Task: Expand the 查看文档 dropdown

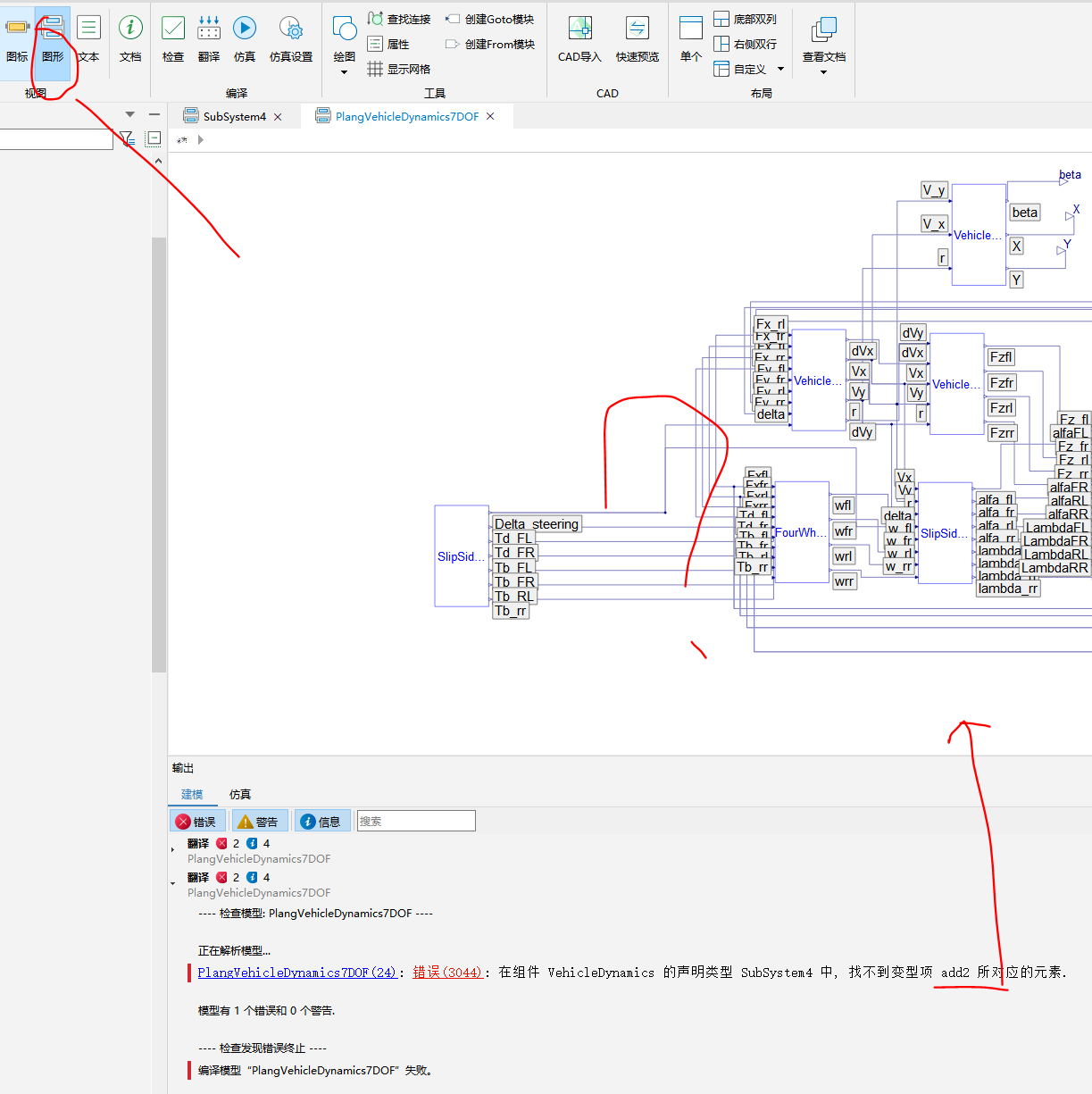Action: pyautogui.click(x=824, y=72)
